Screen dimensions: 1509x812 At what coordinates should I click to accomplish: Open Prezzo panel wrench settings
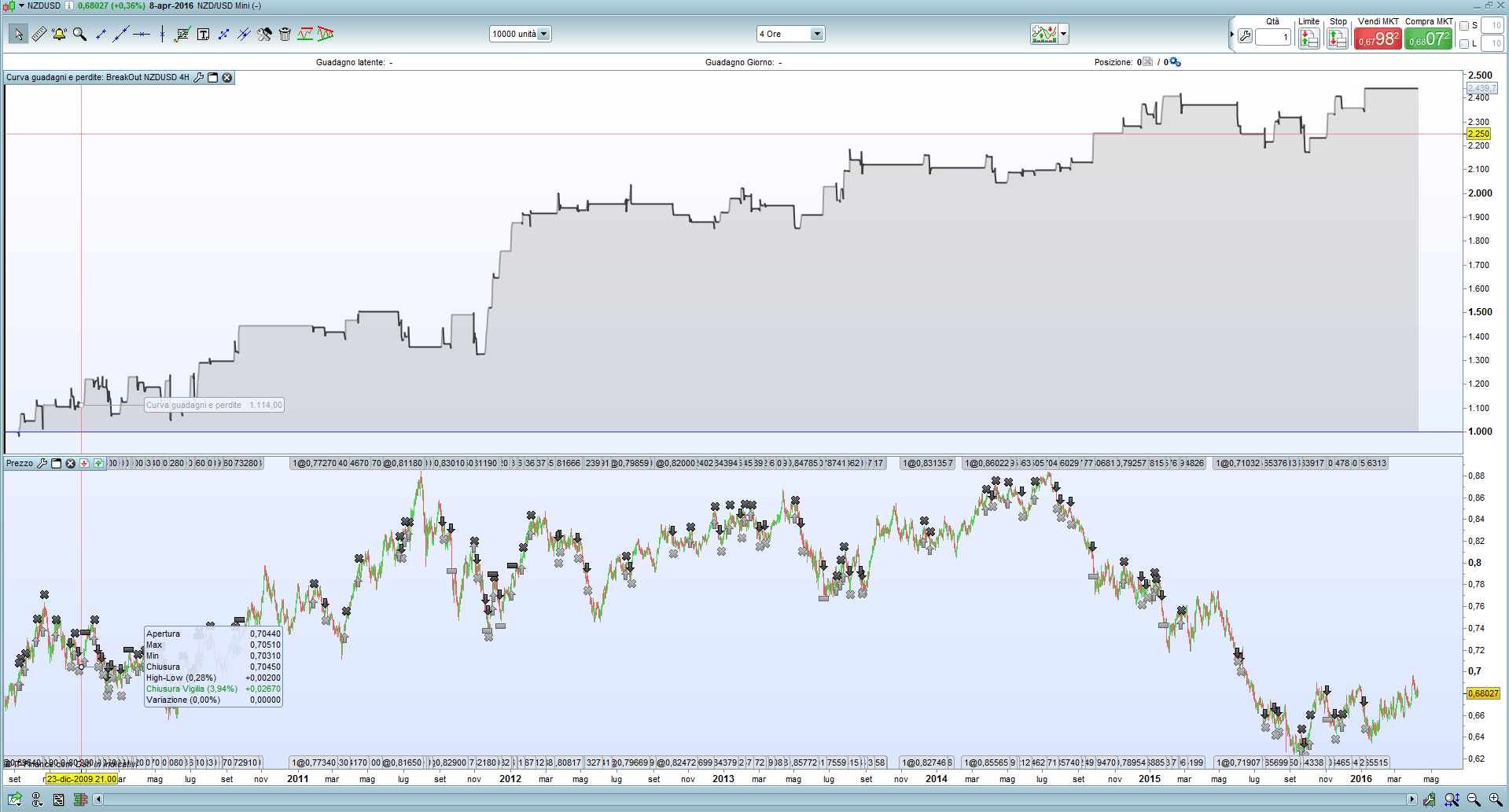(x=42, y=463)
